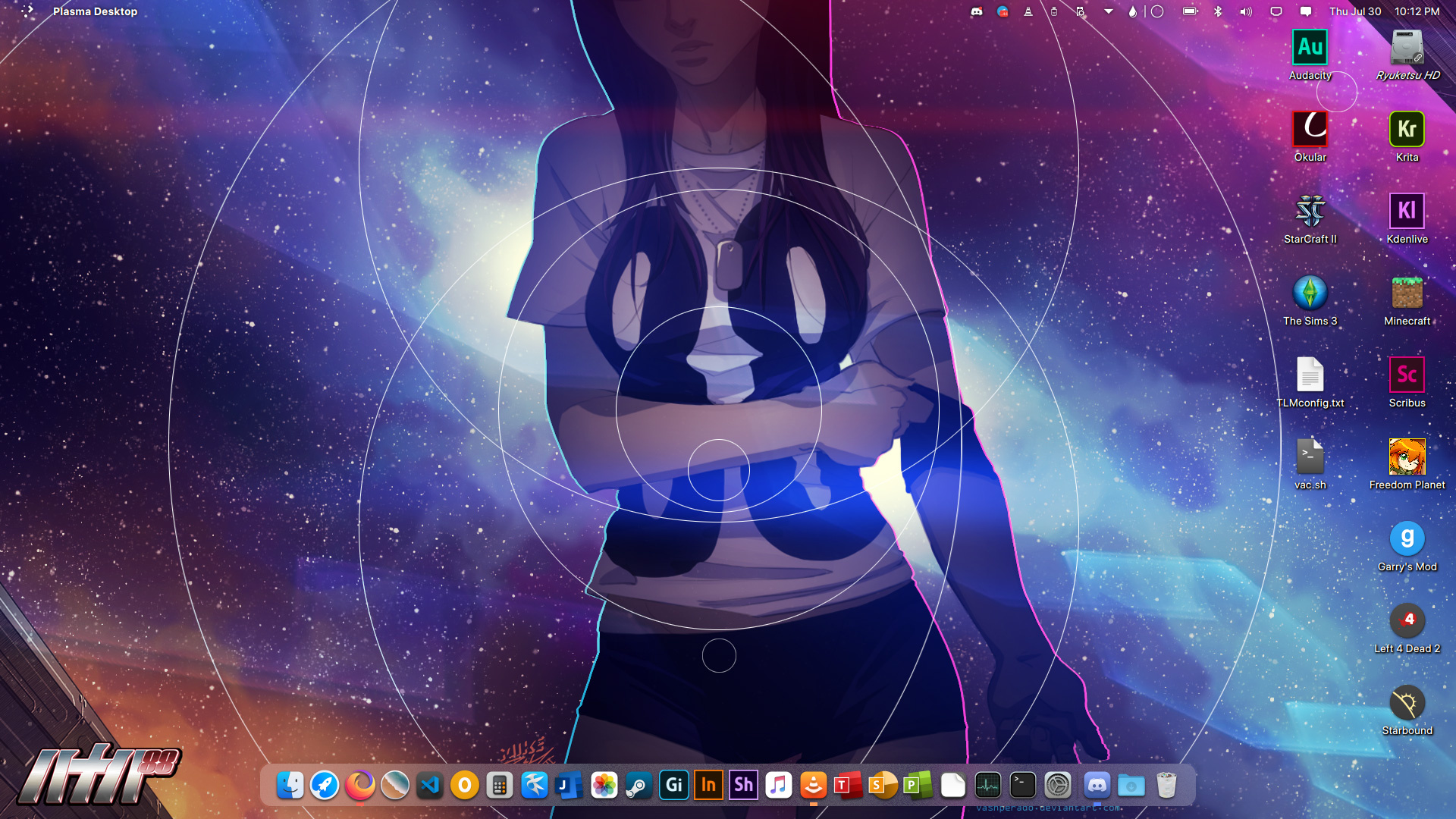
Task: Launch Visual Studio Code from dock
Action: 430,786
